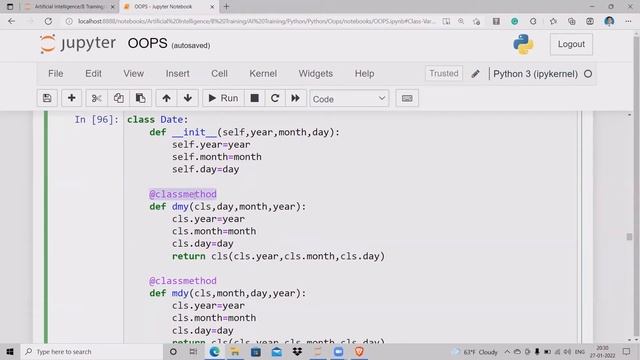640x360 pixels.
Task: Open the Dropbox taskbar icon
Action: coord(297,351)
